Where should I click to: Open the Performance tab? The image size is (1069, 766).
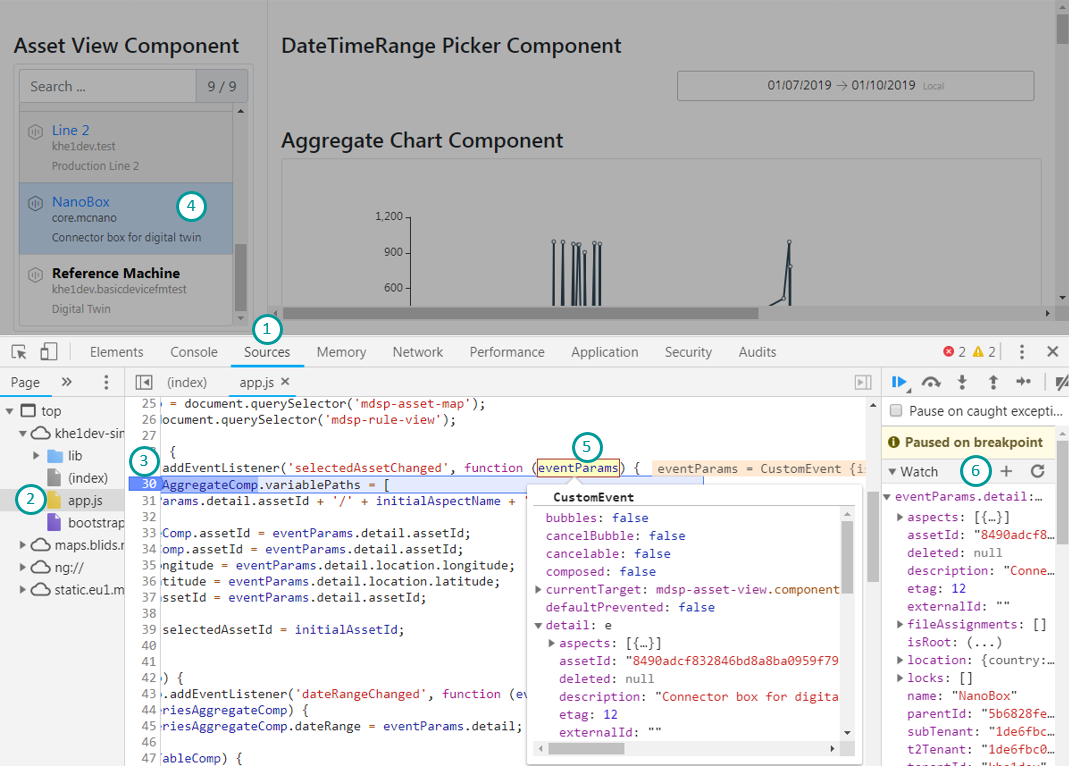[x=507, y=352]
